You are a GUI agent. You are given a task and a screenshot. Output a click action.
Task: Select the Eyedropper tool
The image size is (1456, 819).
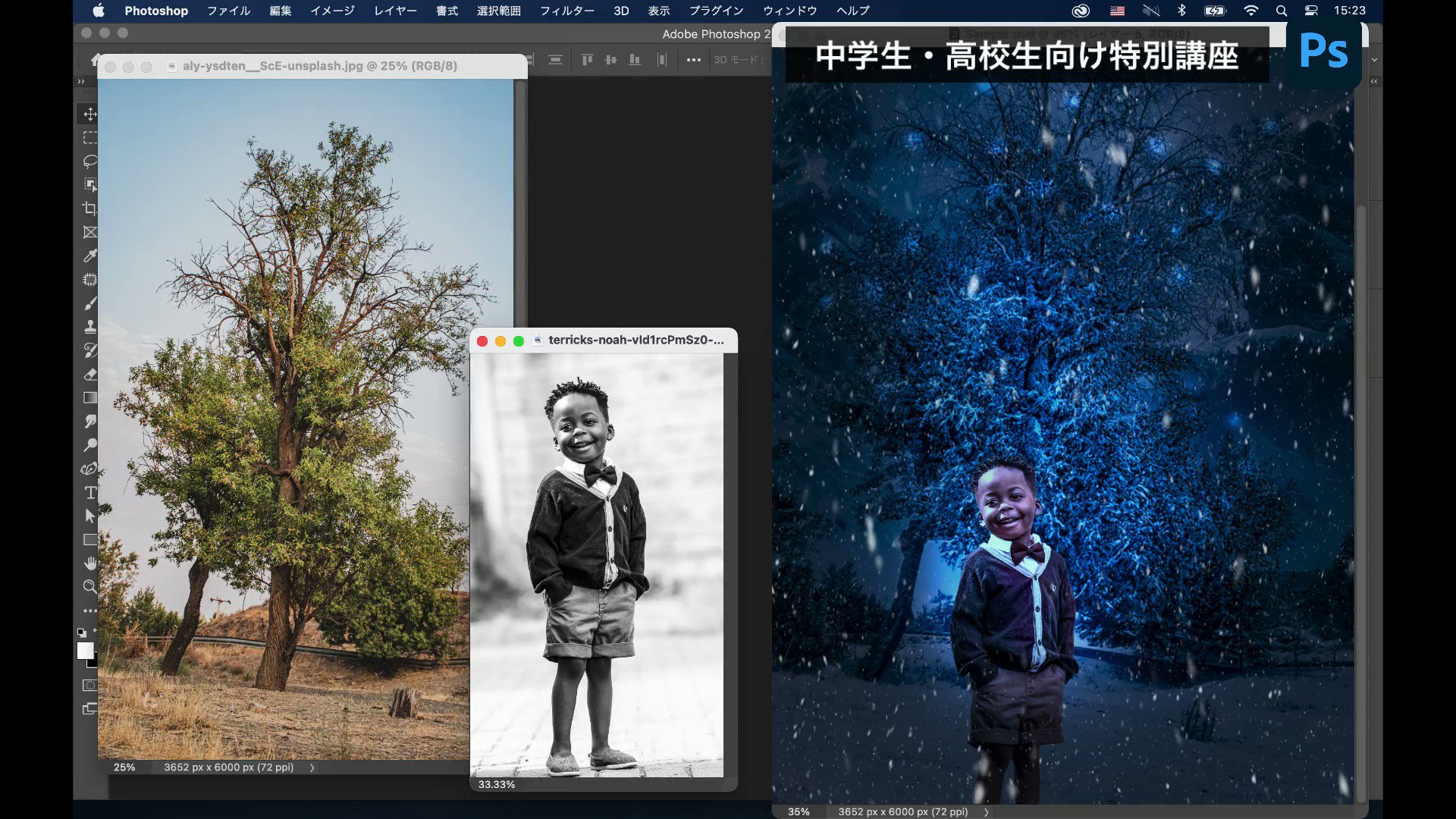click(x=89, y=256)
